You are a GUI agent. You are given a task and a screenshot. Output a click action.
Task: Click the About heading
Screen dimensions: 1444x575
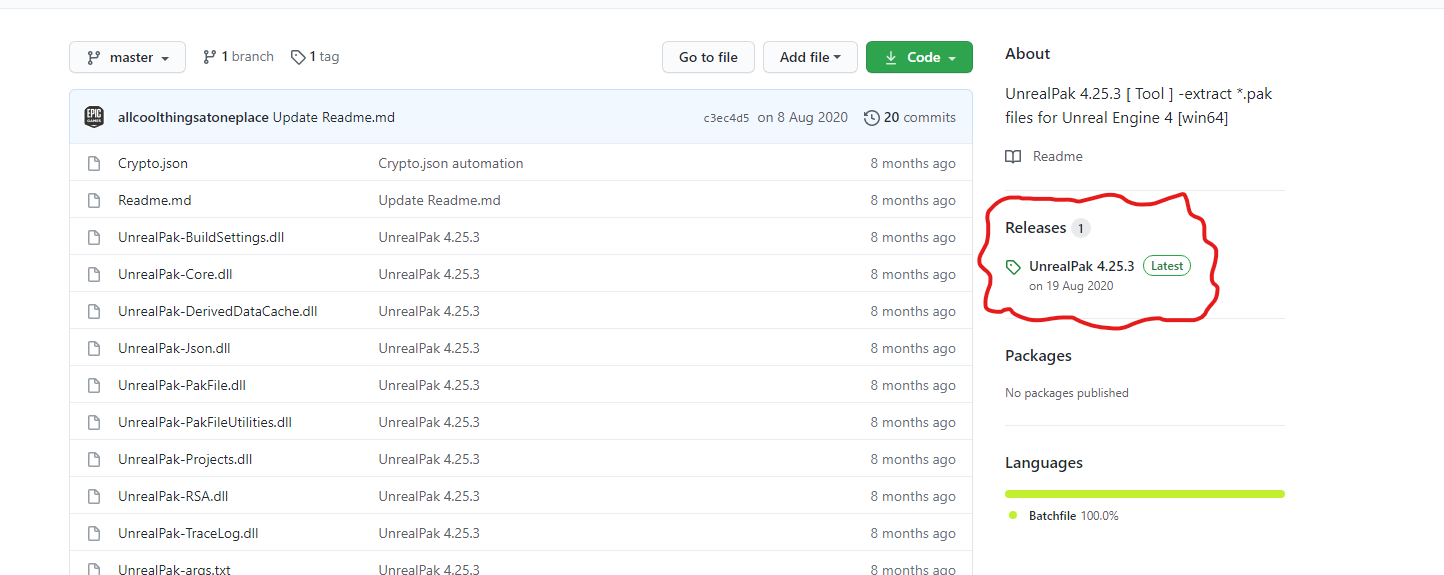tap(1028, 54)
